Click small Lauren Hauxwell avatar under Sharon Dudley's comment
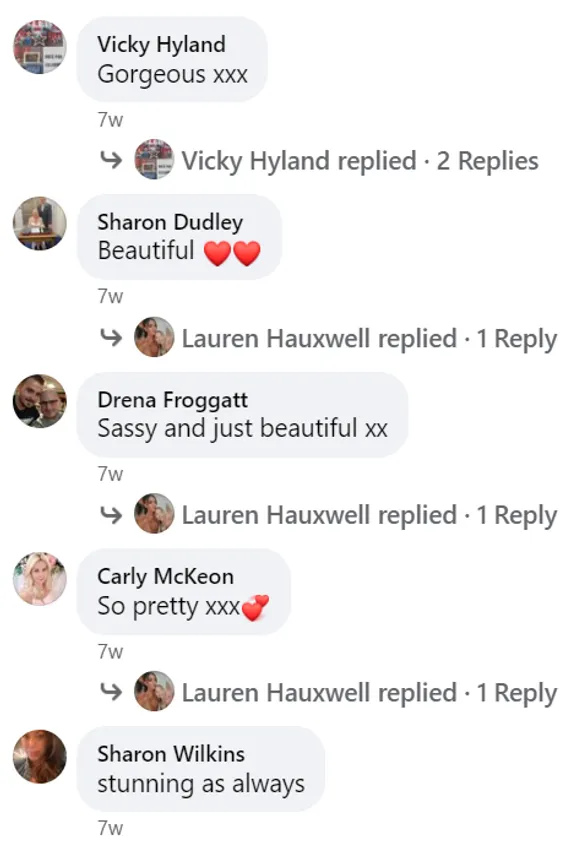The height and width of the screenshot is (842, 576). pyautogui.click(x=154, y=337)
